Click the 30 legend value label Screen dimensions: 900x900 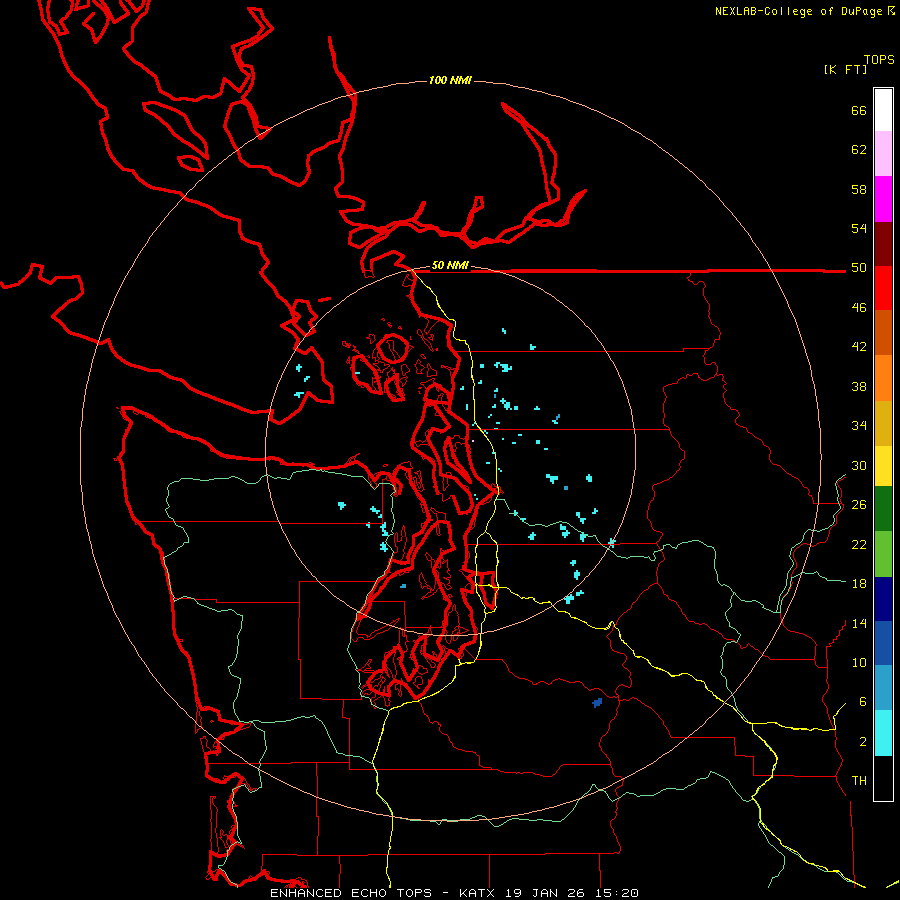click(859, 465)
